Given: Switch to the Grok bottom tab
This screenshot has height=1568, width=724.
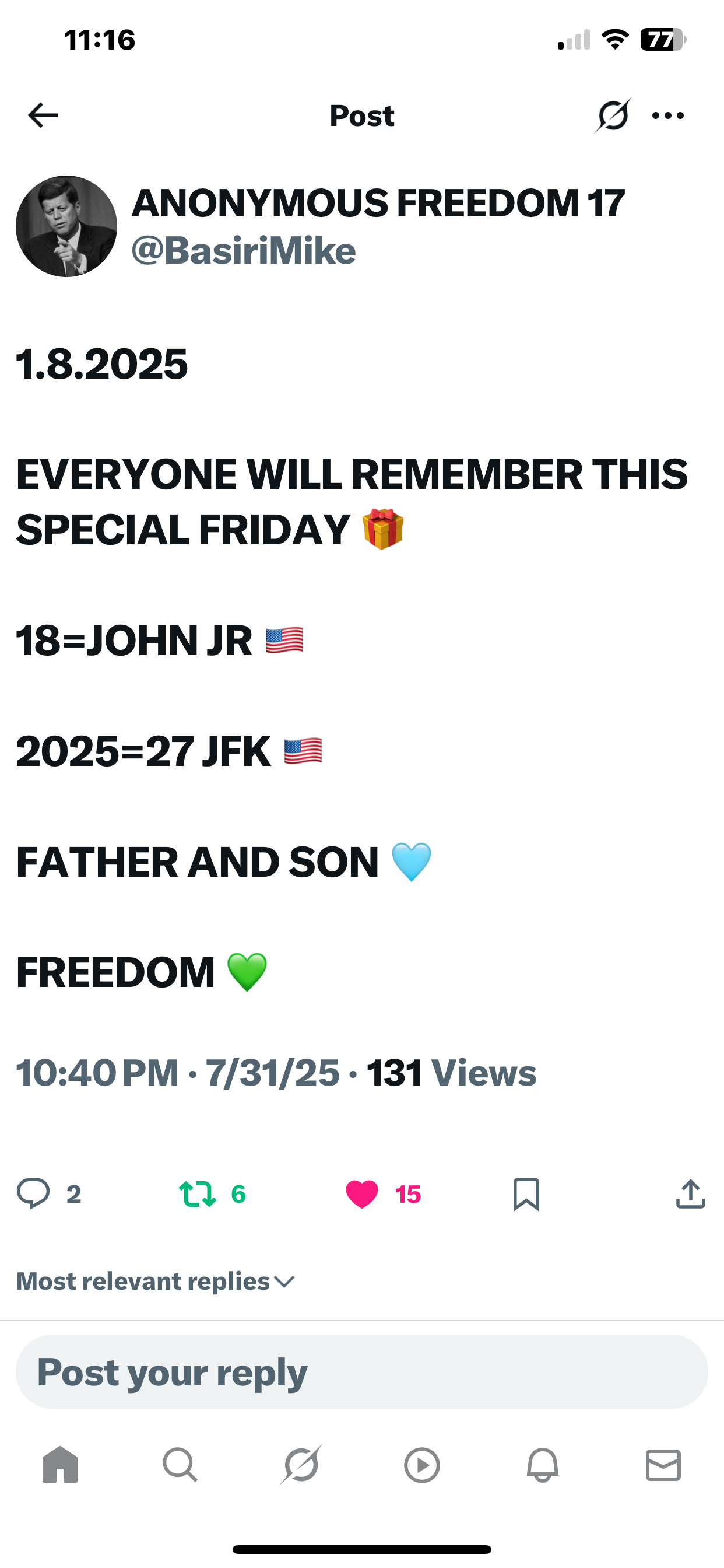Looking at the screenshot, I should [x=301, y=1465].
